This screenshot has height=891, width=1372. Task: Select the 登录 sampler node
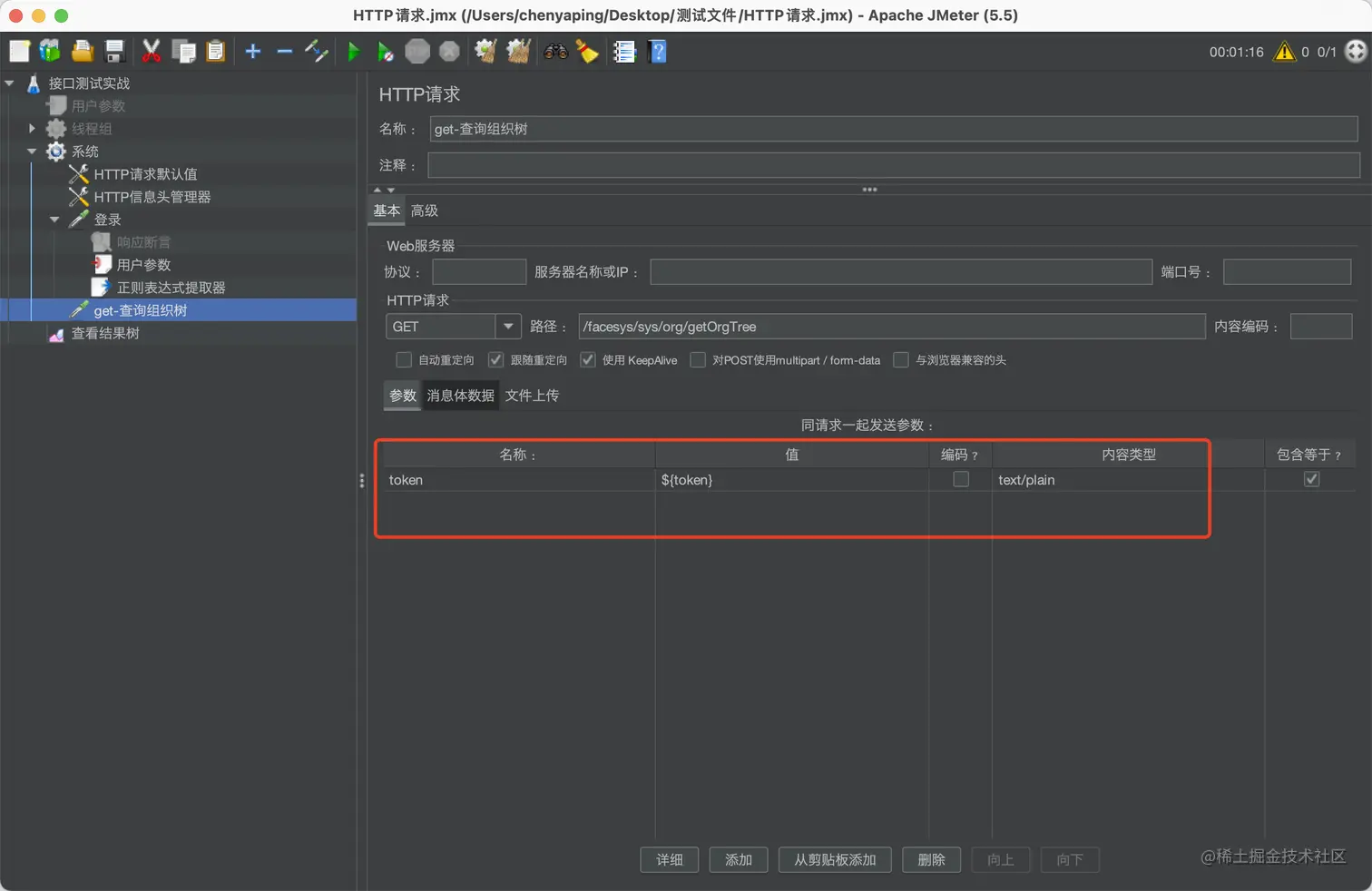click(107, 220)
